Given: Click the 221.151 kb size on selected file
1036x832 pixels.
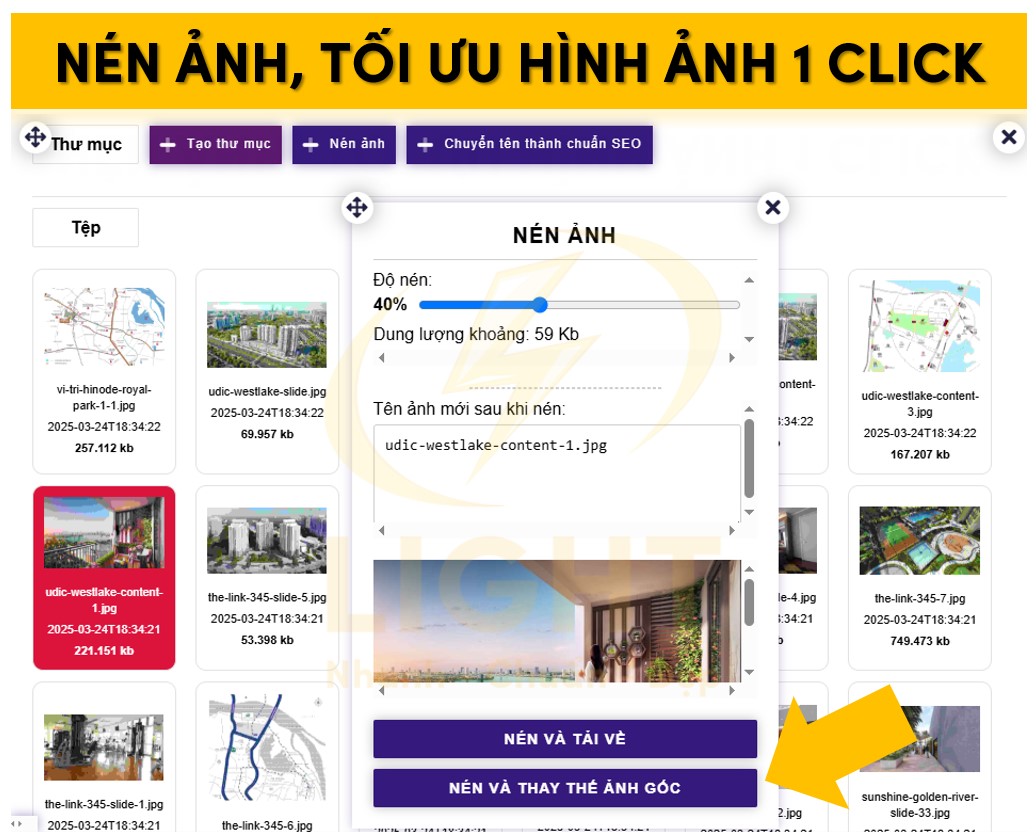Looking at the screenshot, I should (x=104, y=651).
